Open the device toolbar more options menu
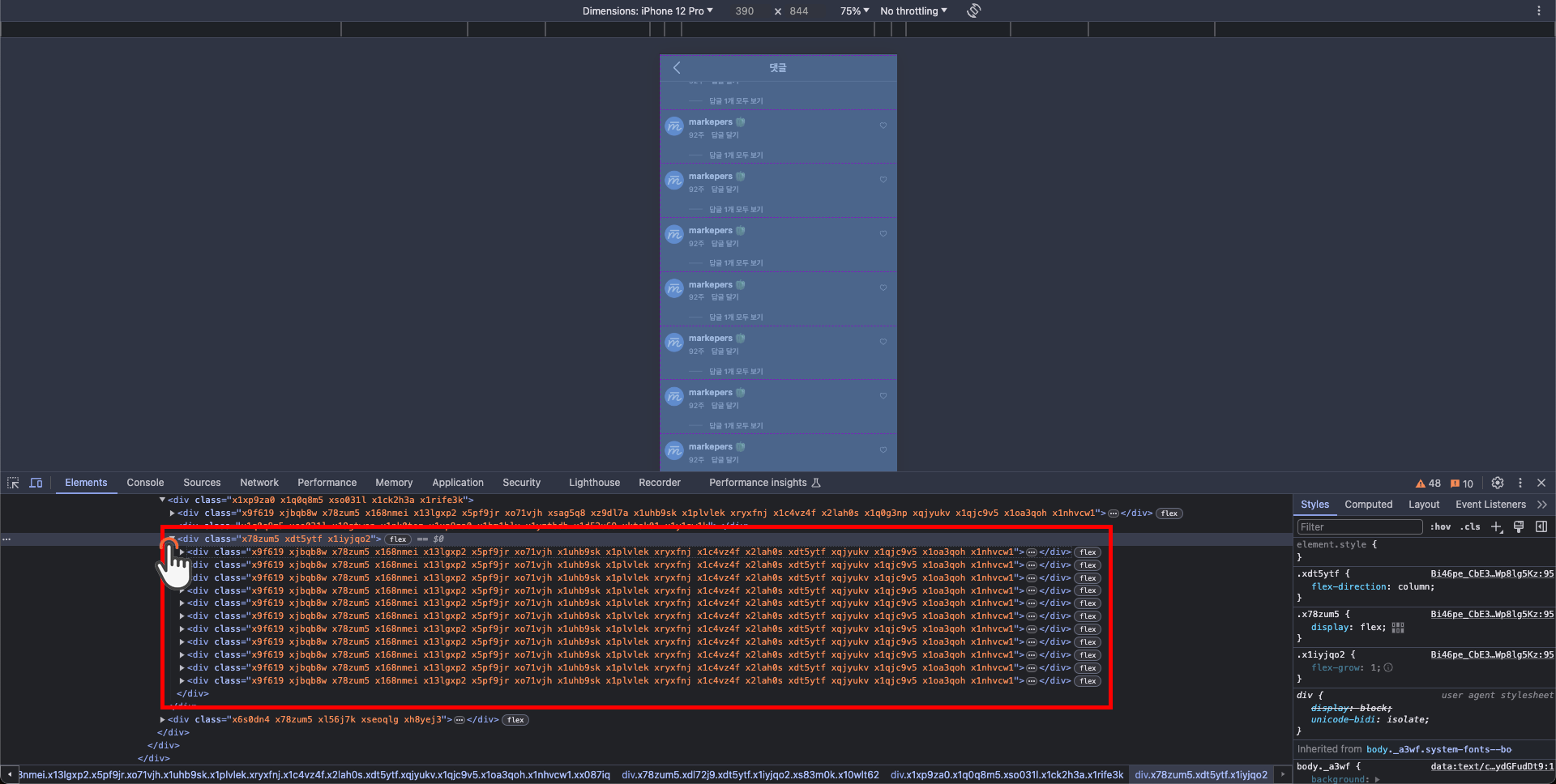This screenshot has width=1556, height=784. 1539,11
